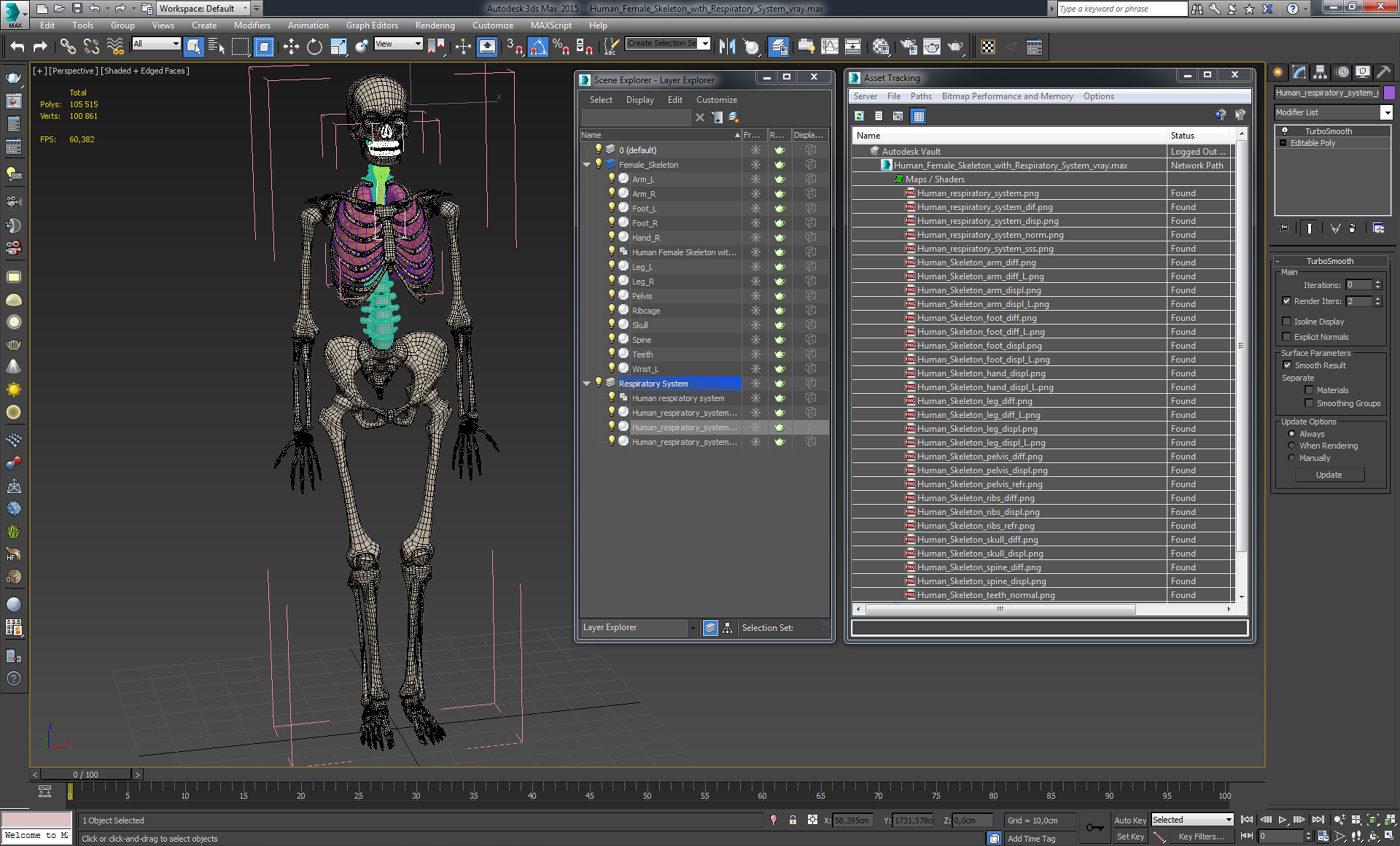The image size is (1400, 846).
Task: Click the TurboSmooth Update button
Action: point(1329,475)
